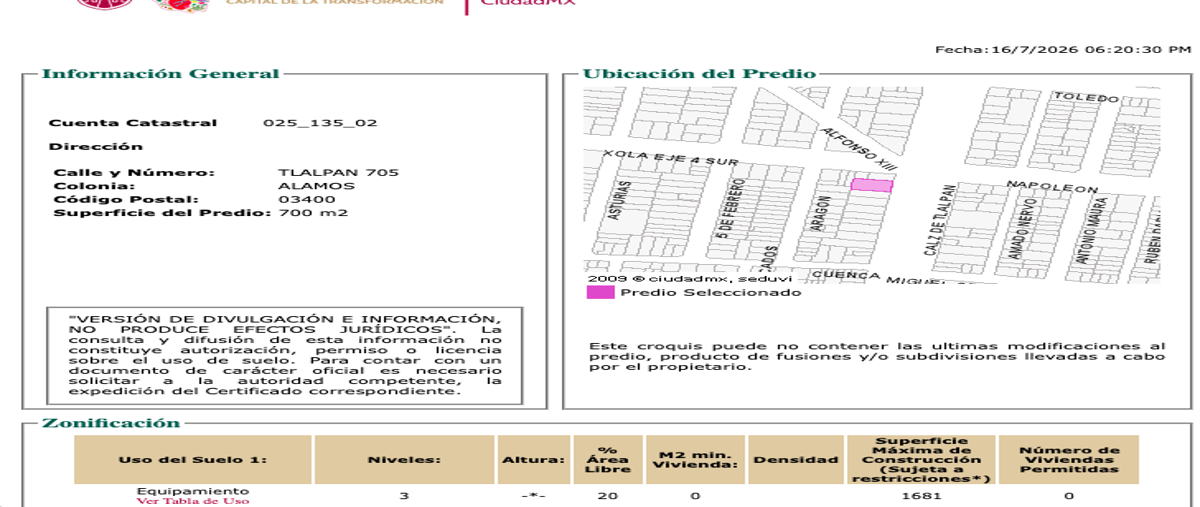Select the Viviendas Permitidas value 0
Viewport: 1200px width, 507px height.
(1069, 496)
